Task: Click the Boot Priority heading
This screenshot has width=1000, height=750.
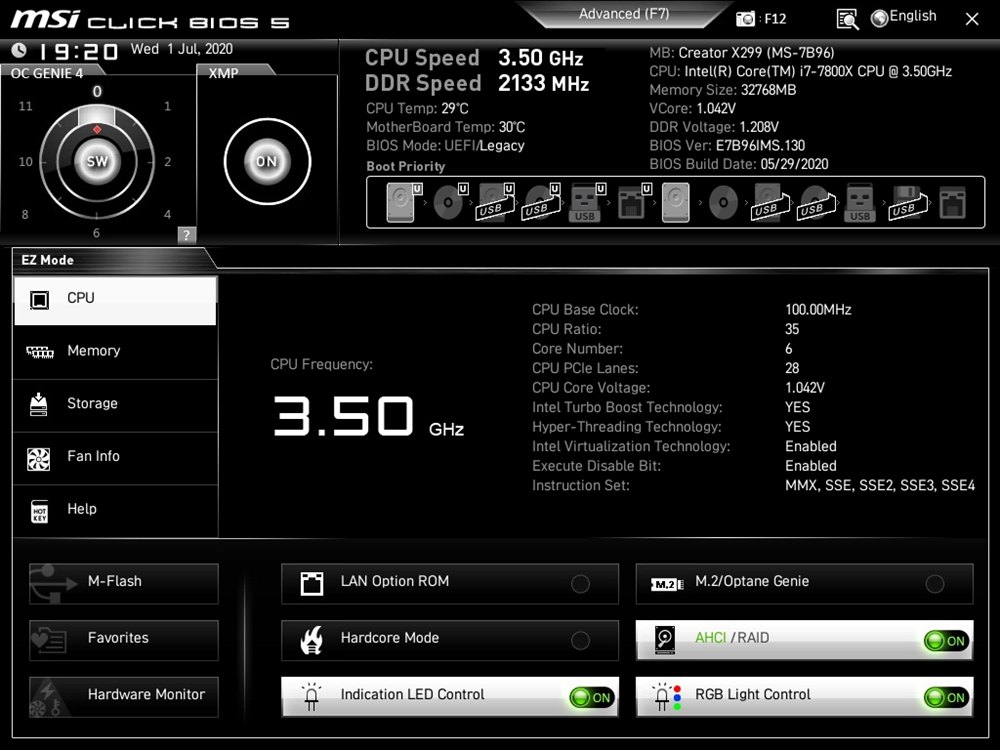Action: pyautogui.click(x=406, y=166)
